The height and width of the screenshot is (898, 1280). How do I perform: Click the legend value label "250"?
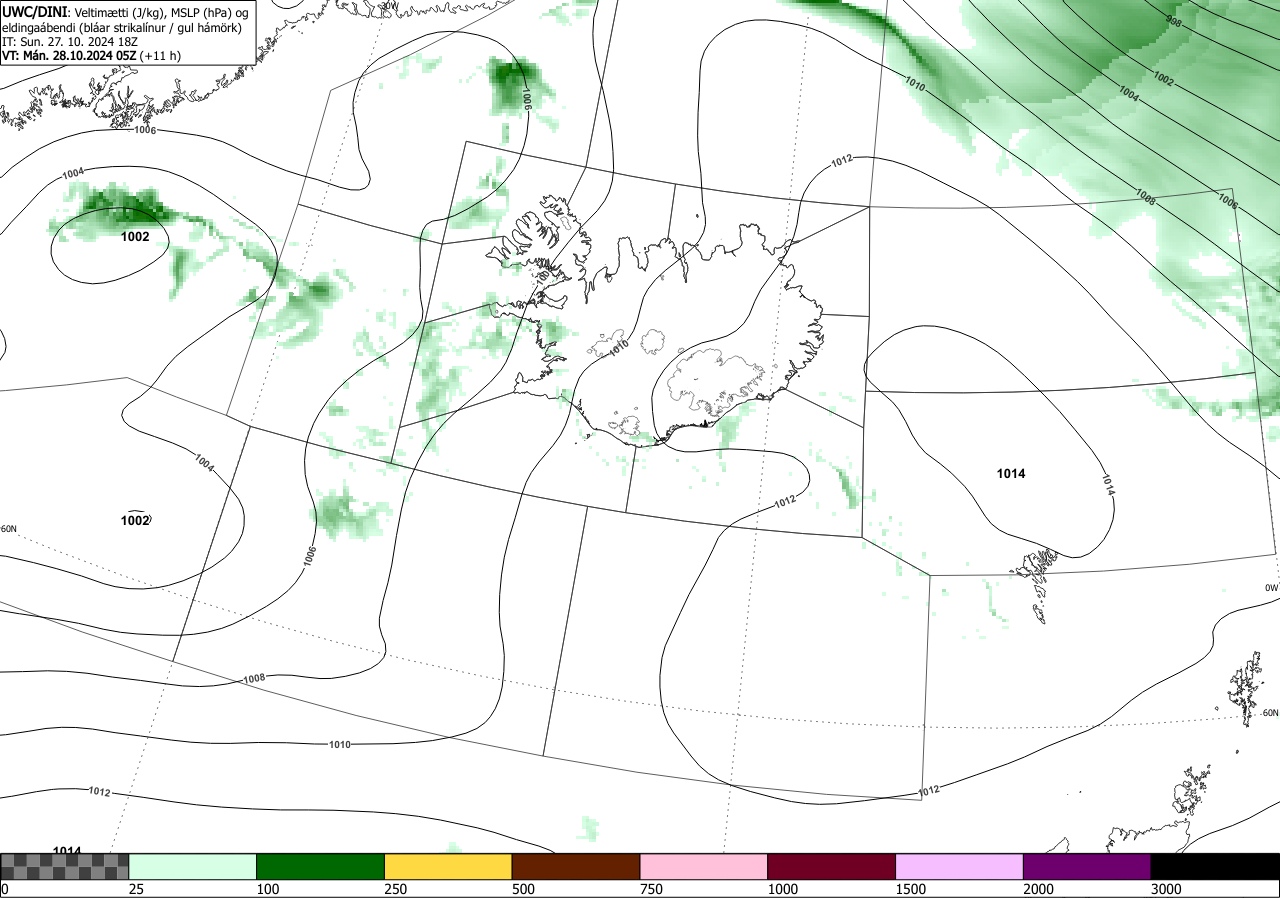pos(396,889)
